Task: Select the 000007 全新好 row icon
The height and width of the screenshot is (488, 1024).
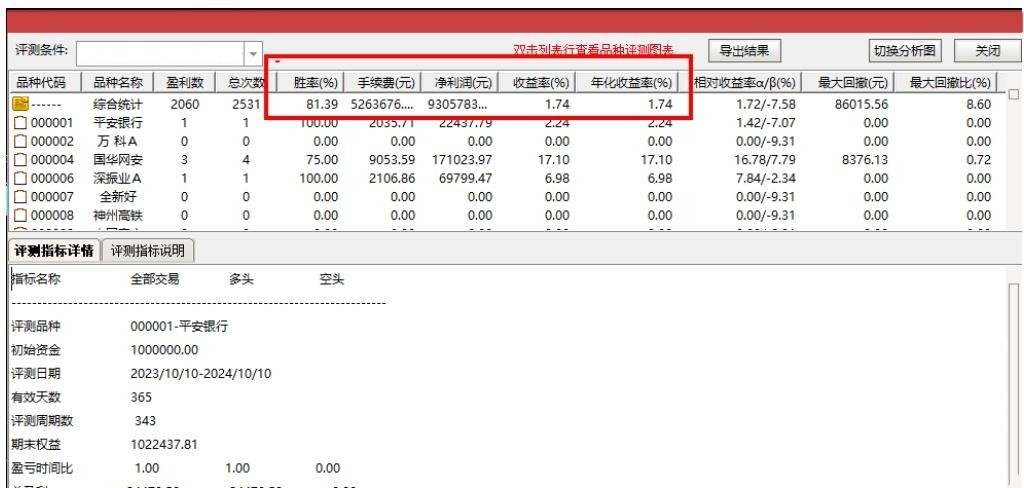Action: [19, 197]
